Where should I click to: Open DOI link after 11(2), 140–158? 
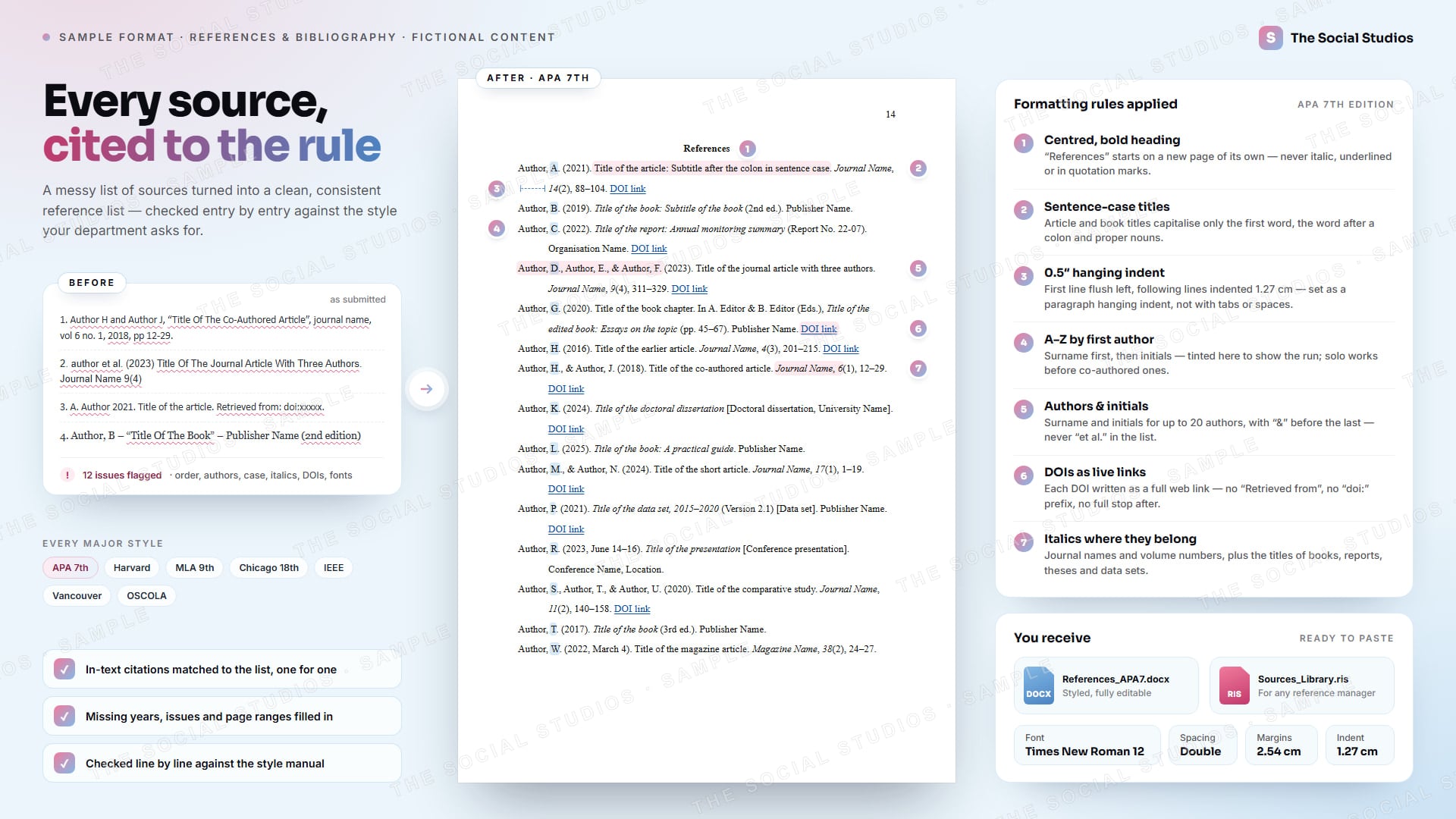[x=632, y=609]
